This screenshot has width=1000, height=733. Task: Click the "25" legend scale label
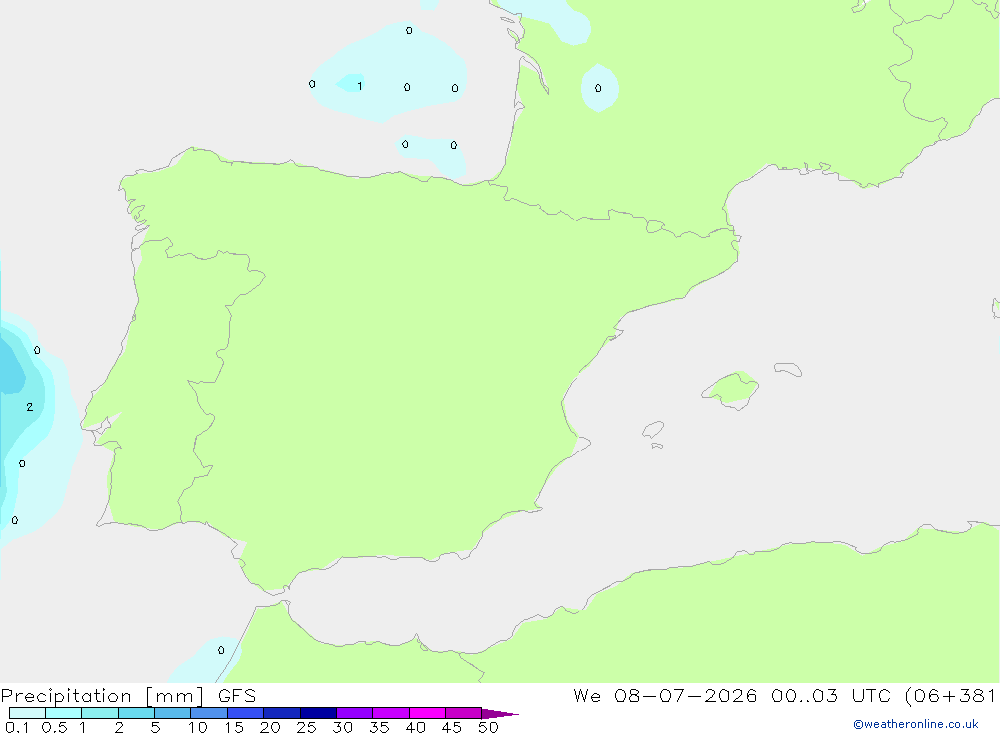(307, 727)
